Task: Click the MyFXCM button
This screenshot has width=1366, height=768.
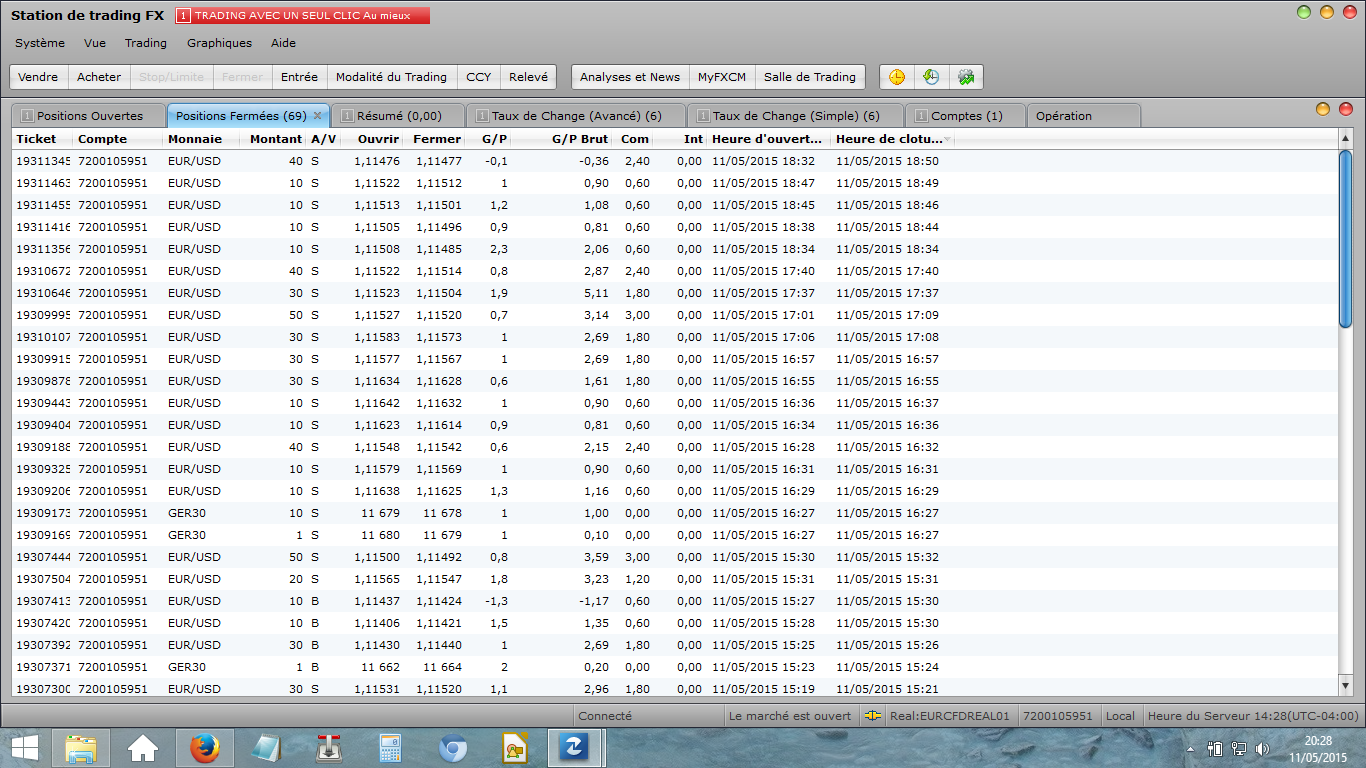Action: click(x=722, y=77)
